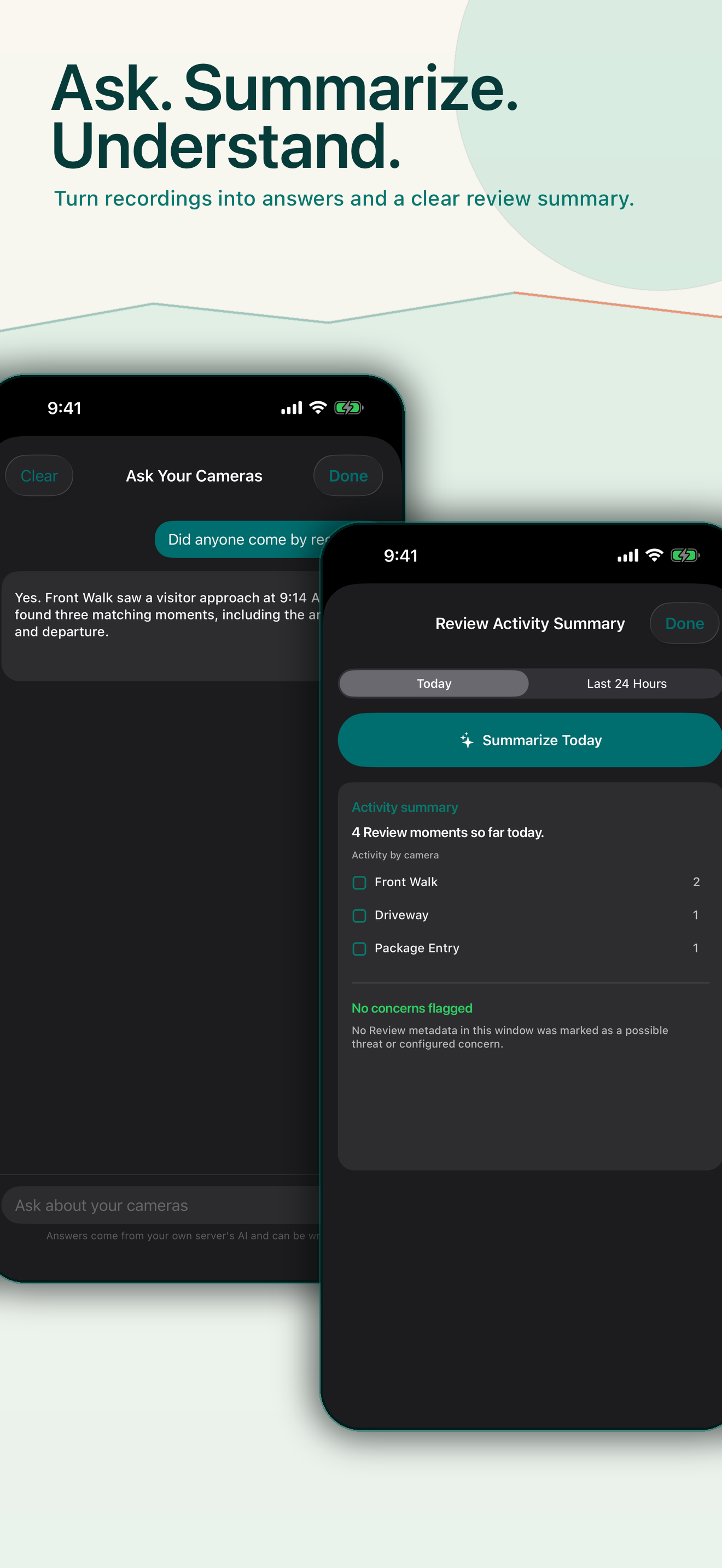Tap the 'Activity by camera' label
Viewport: 722px width, 1568px height.
pos(395,855)
